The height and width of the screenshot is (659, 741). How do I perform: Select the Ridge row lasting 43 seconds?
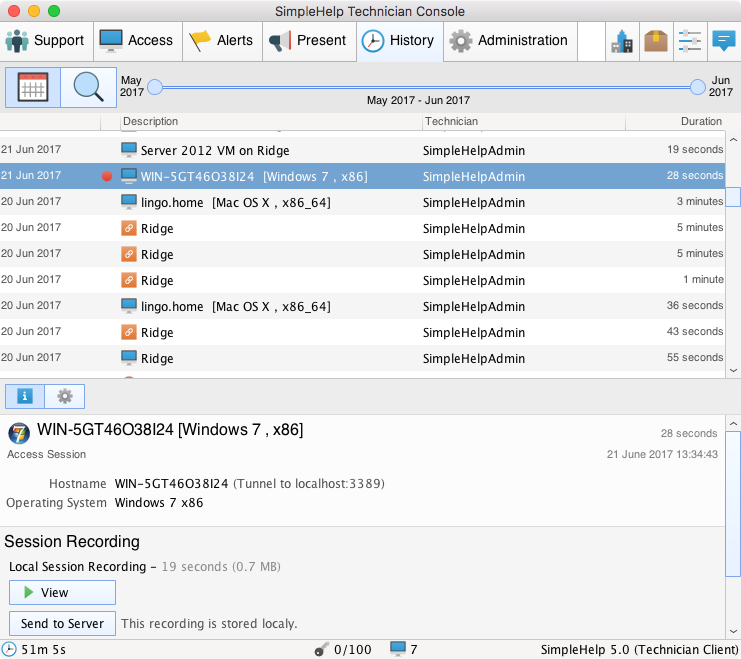tap(362, 332)
